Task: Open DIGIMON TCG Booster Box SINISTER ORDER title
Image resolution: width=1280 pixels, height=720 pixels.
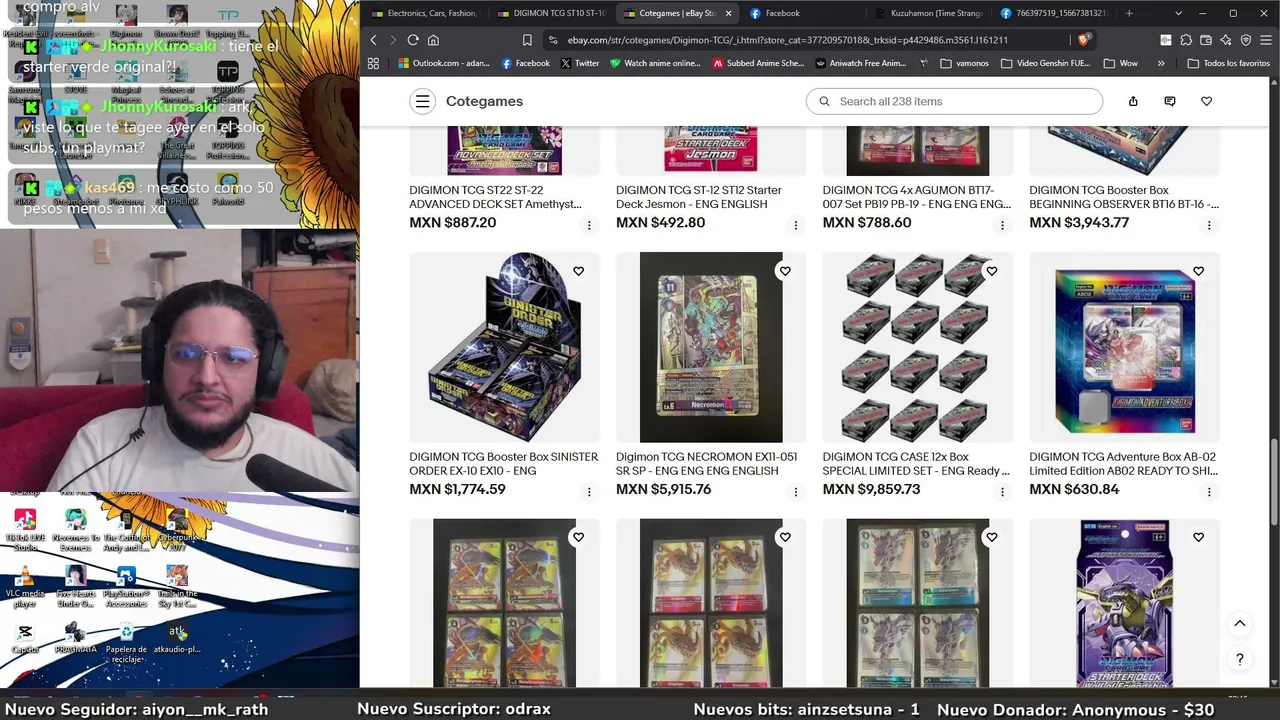Action: click(x=504, y=464)
